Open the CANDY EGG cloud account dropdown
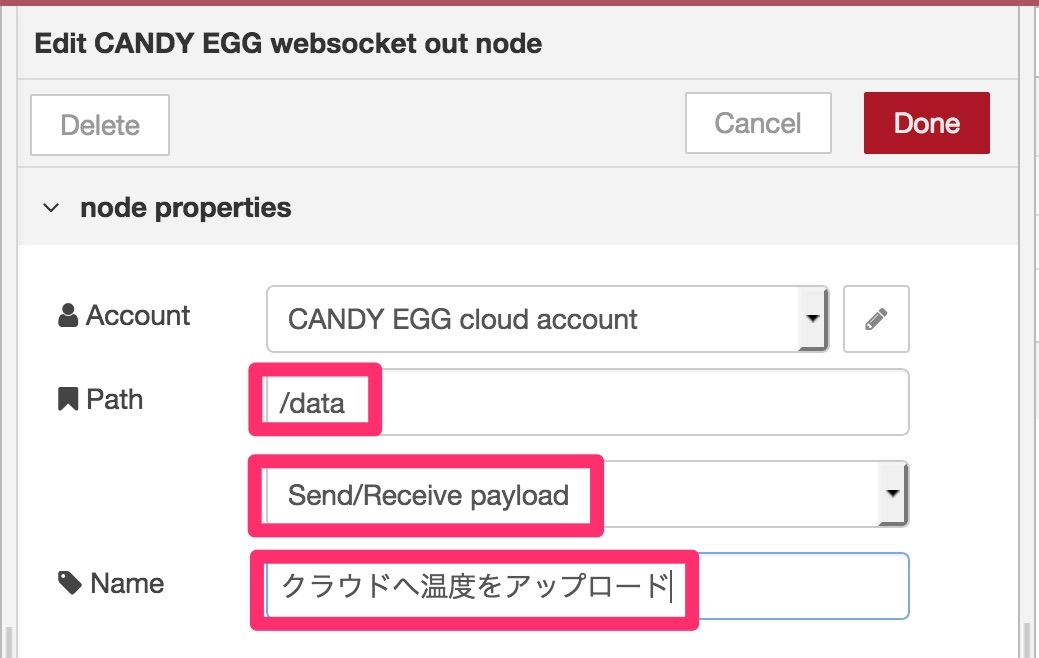This screenshot has height=658, width=1039. [547, 319]
